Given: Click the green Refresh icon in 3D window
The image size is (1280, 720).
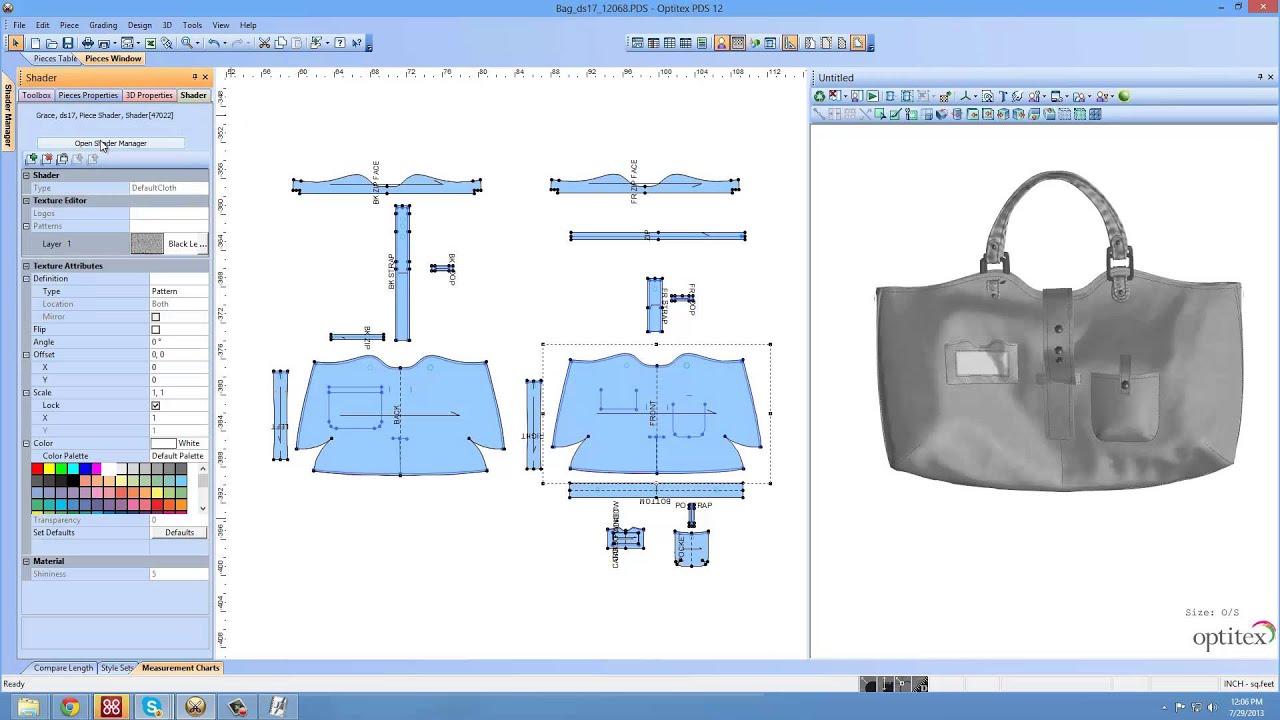Looking at the screenshot, I should pos(820,96).
